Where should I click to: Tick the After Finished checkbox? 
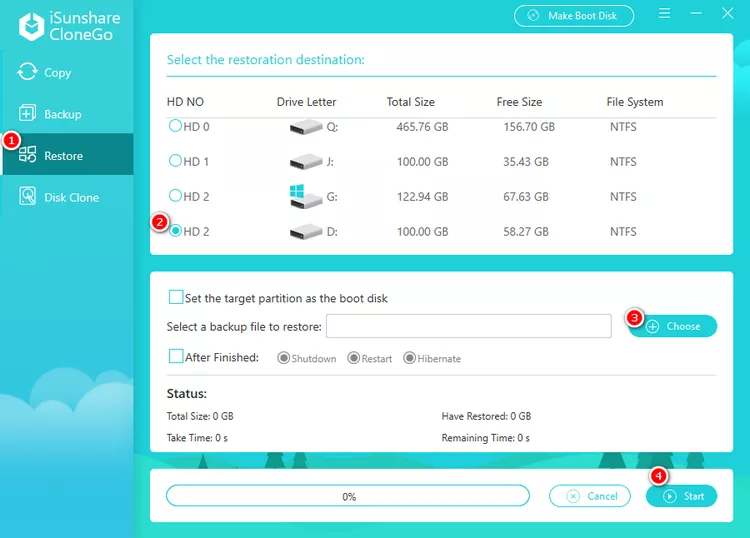176,356
